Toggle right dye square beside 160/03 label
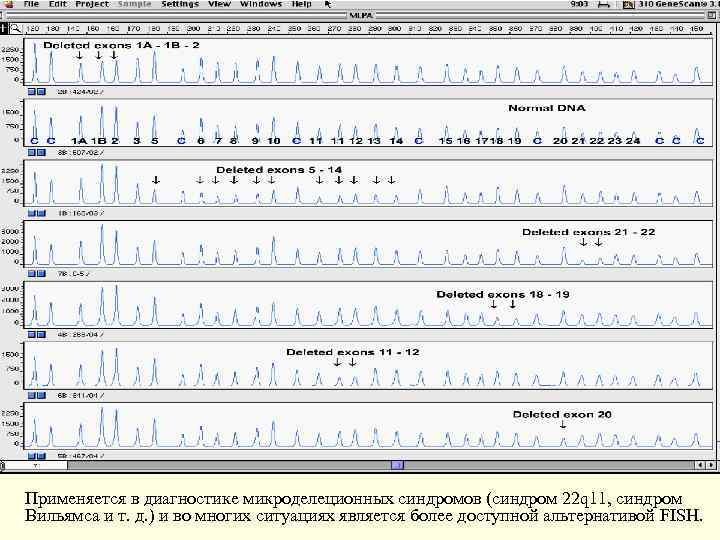This screenshot has width=720, height=540. (x=41, y=213)
